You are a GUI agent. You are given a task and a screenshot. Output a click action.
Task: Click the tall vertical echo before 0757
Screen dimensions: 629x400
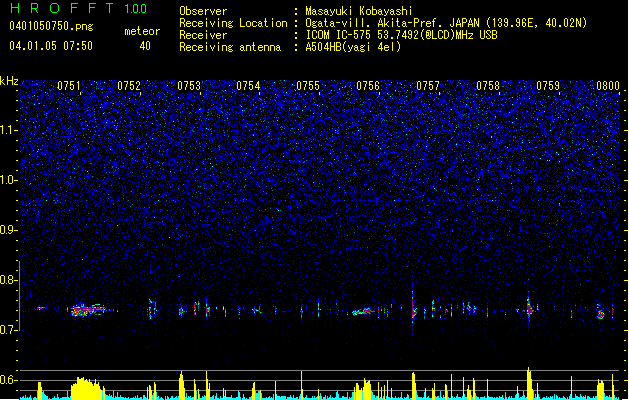tap(413, 309)
